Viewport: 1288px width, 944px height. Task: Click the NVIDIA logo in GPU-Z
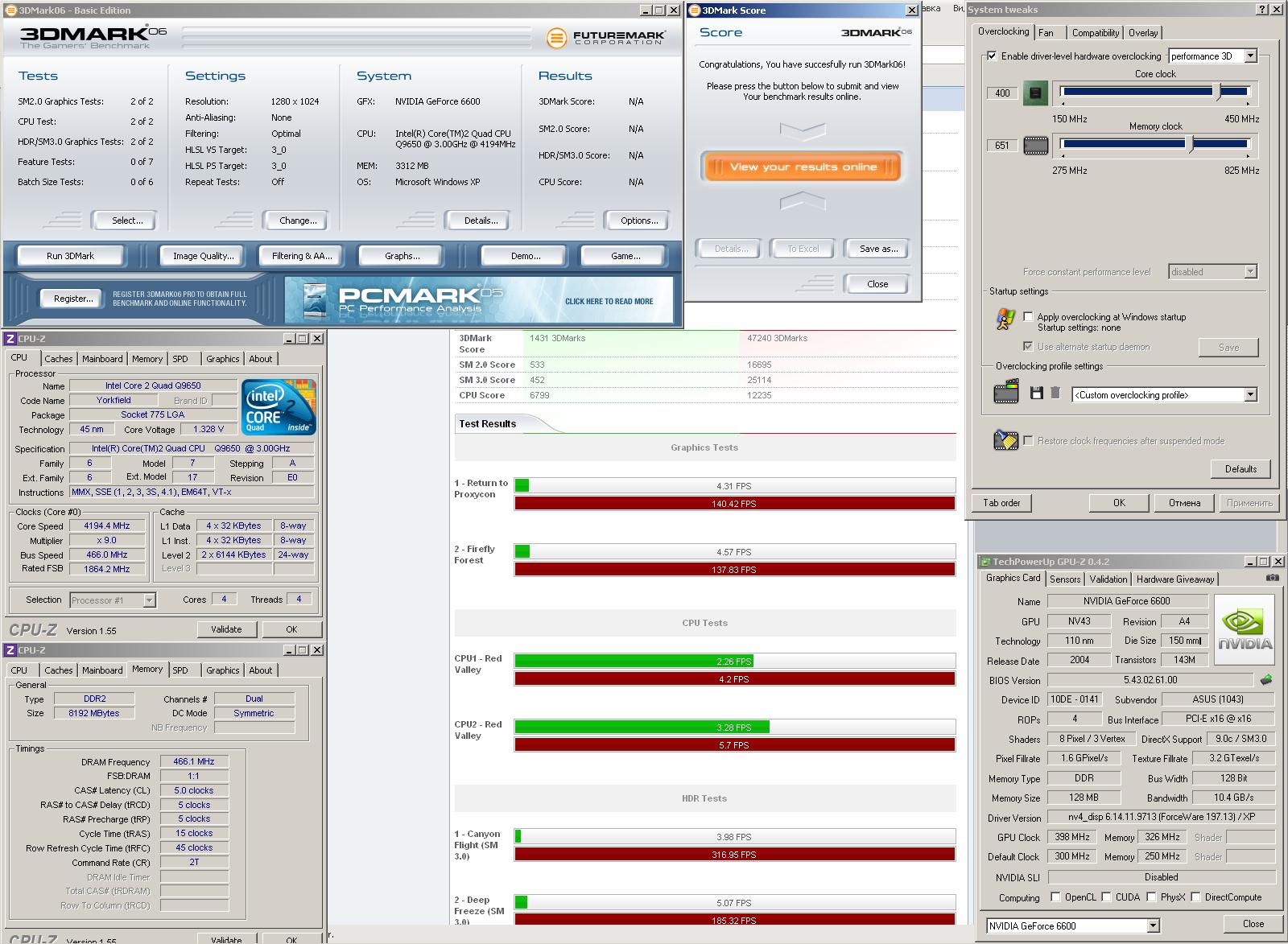[x=1245, y=629]
